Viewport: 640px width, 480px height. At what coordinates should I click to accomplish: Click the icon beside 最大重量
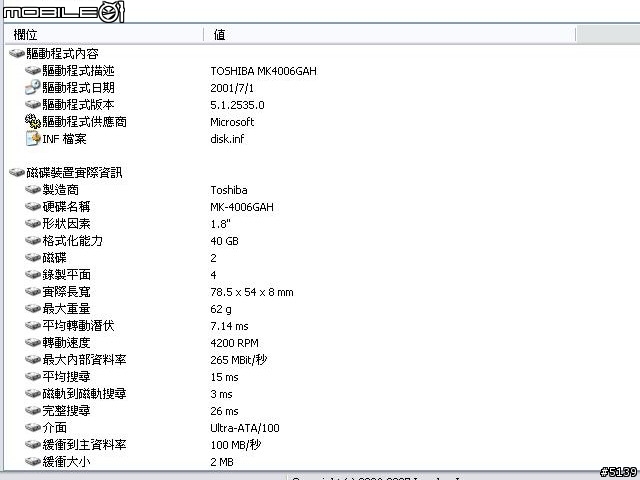point(33,309)
